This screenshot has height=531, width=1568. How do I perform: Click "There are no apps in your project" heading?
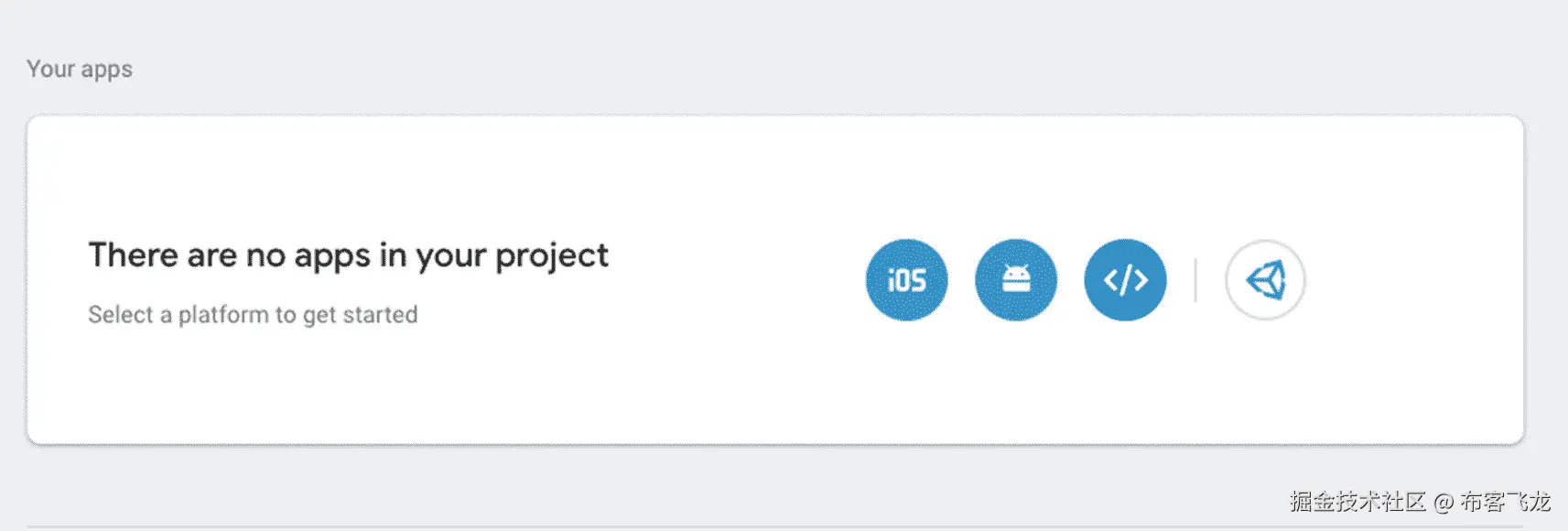pyautogui.click(x=348, y=255)
